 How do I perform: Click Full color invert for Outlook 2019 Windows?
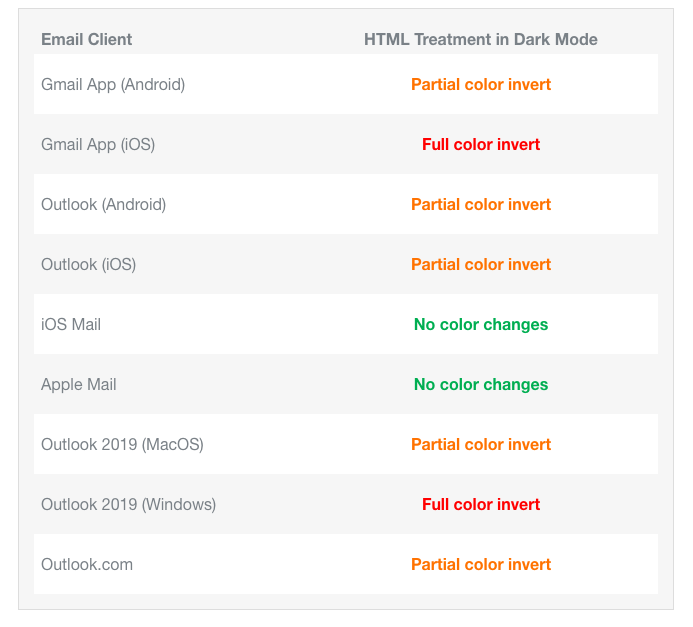[481, 505]
